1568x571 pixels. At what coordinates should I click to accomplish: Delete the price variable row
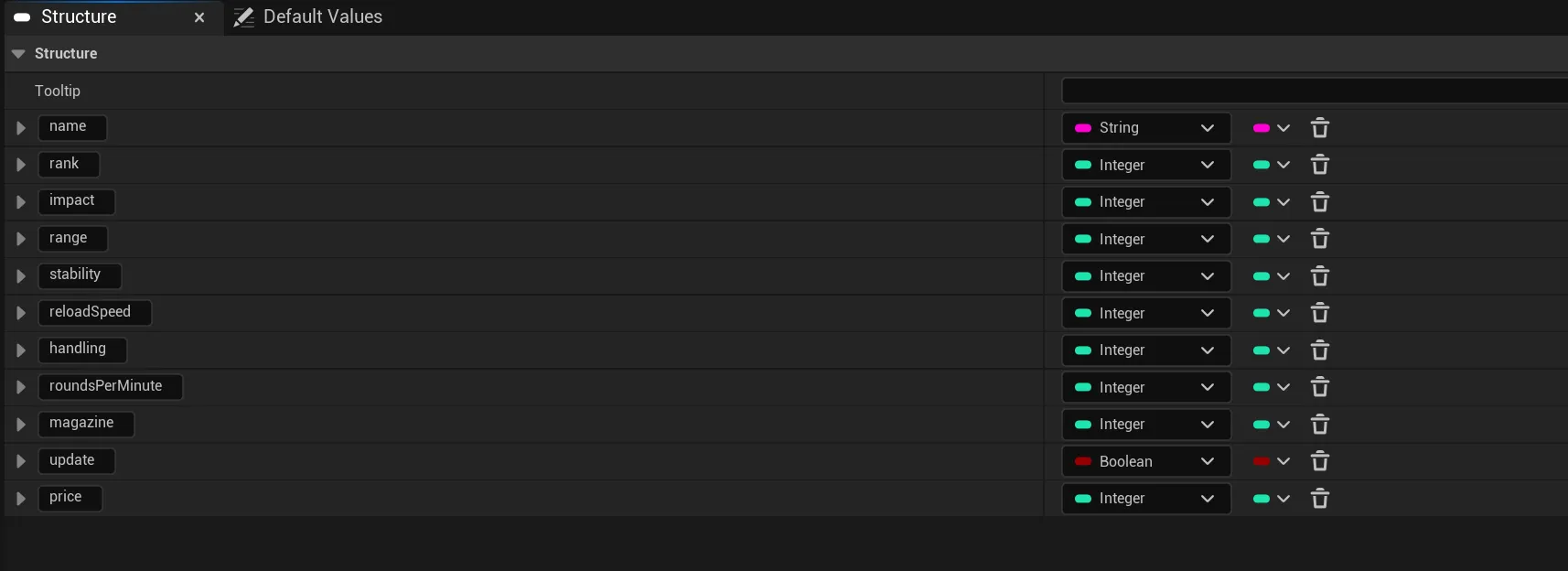pyautogui.click(x=1319, y=499)
